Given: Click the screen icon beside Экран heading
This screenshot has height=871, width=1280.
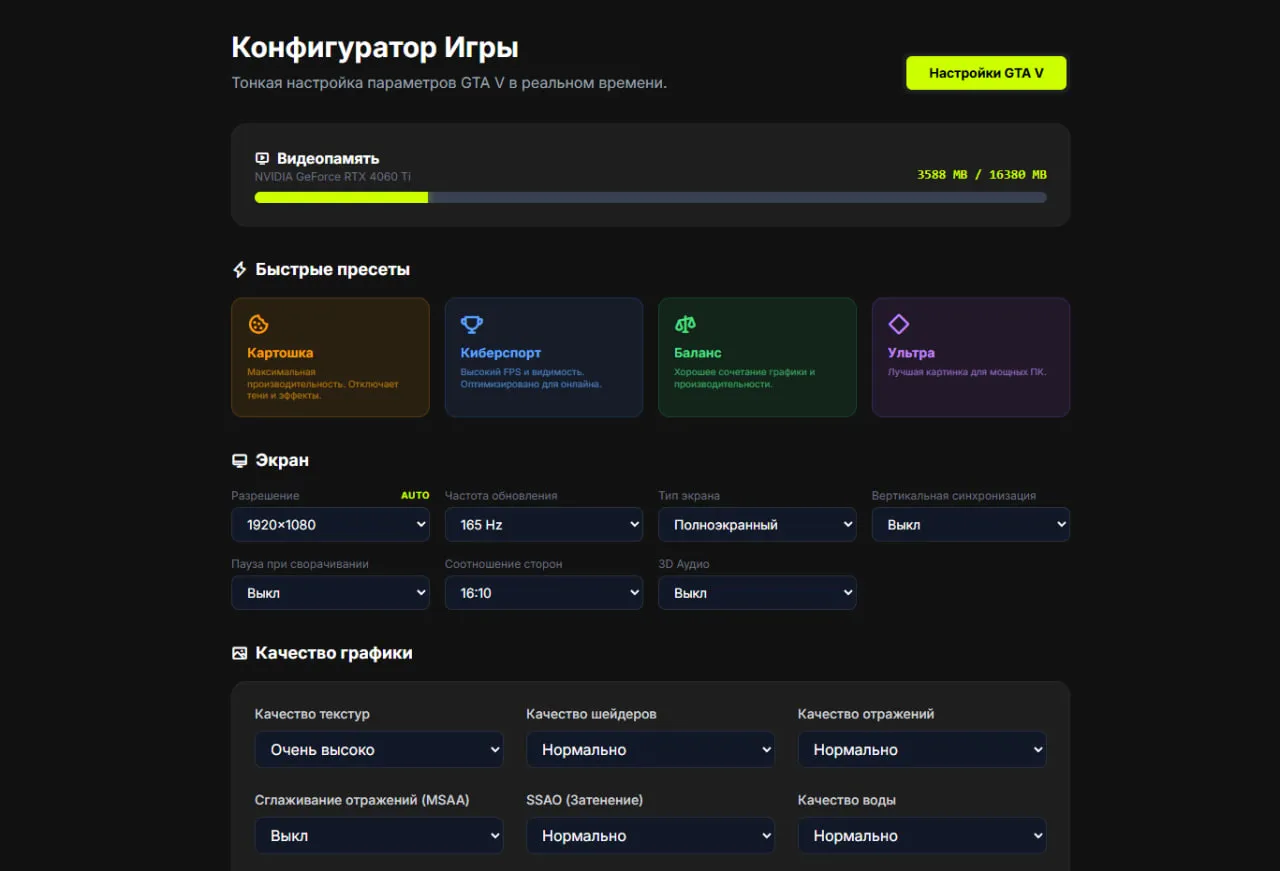Looking at the screenshot, I should click(x=238, y=460).
